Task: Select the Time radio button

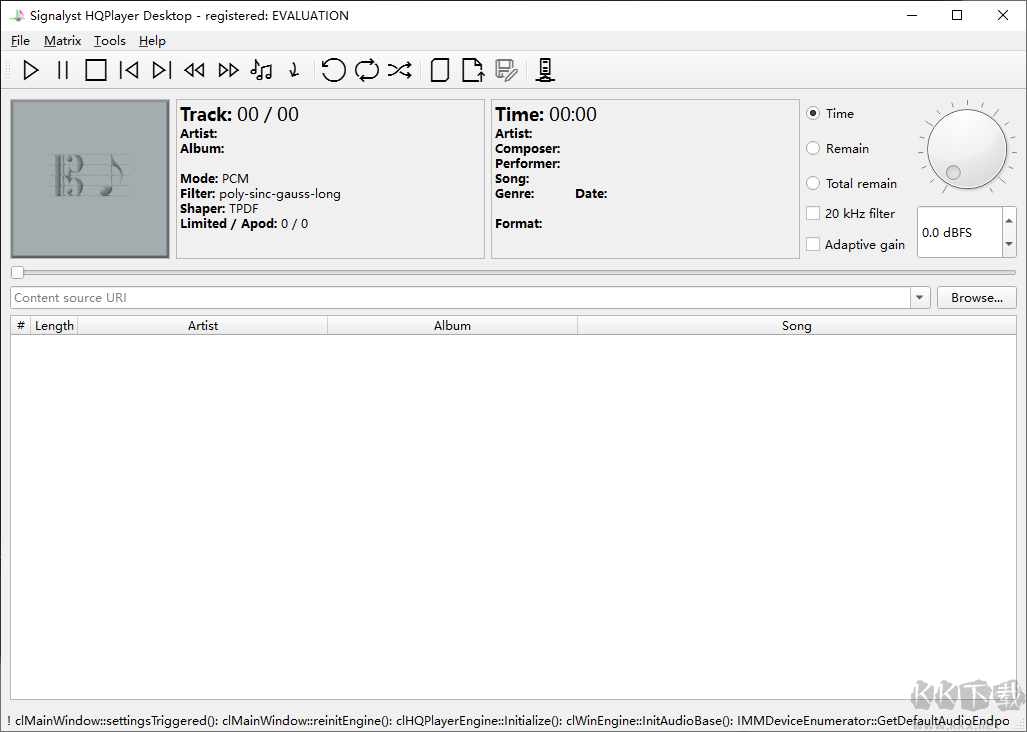Action: click(x=813, y=114)
